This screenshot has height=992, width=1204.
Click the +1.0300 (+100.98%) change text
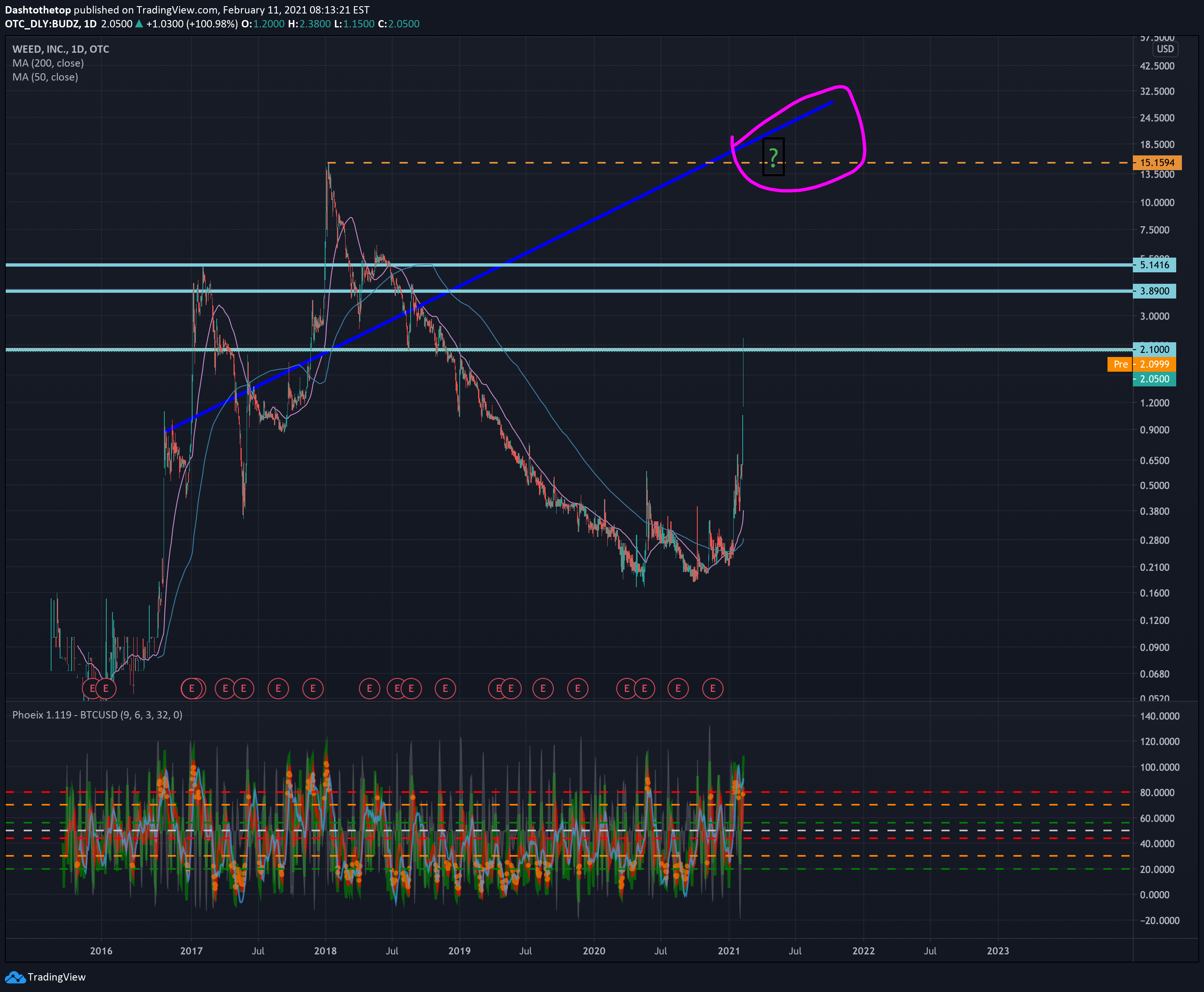point(192,24)
